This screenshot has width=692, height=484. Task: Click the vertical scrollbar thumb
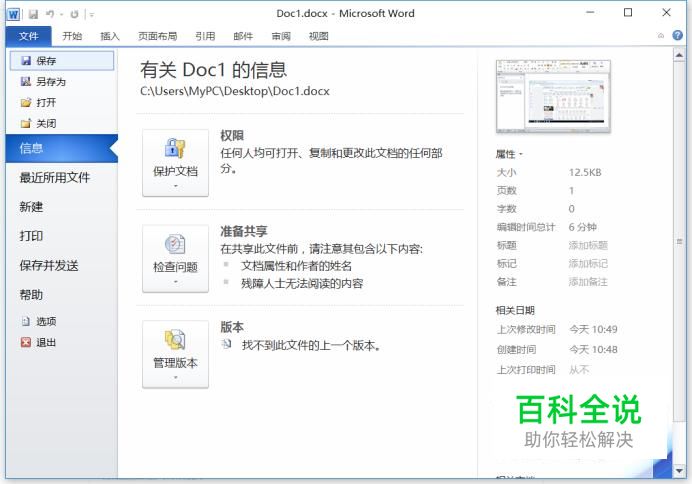[679, 241]
